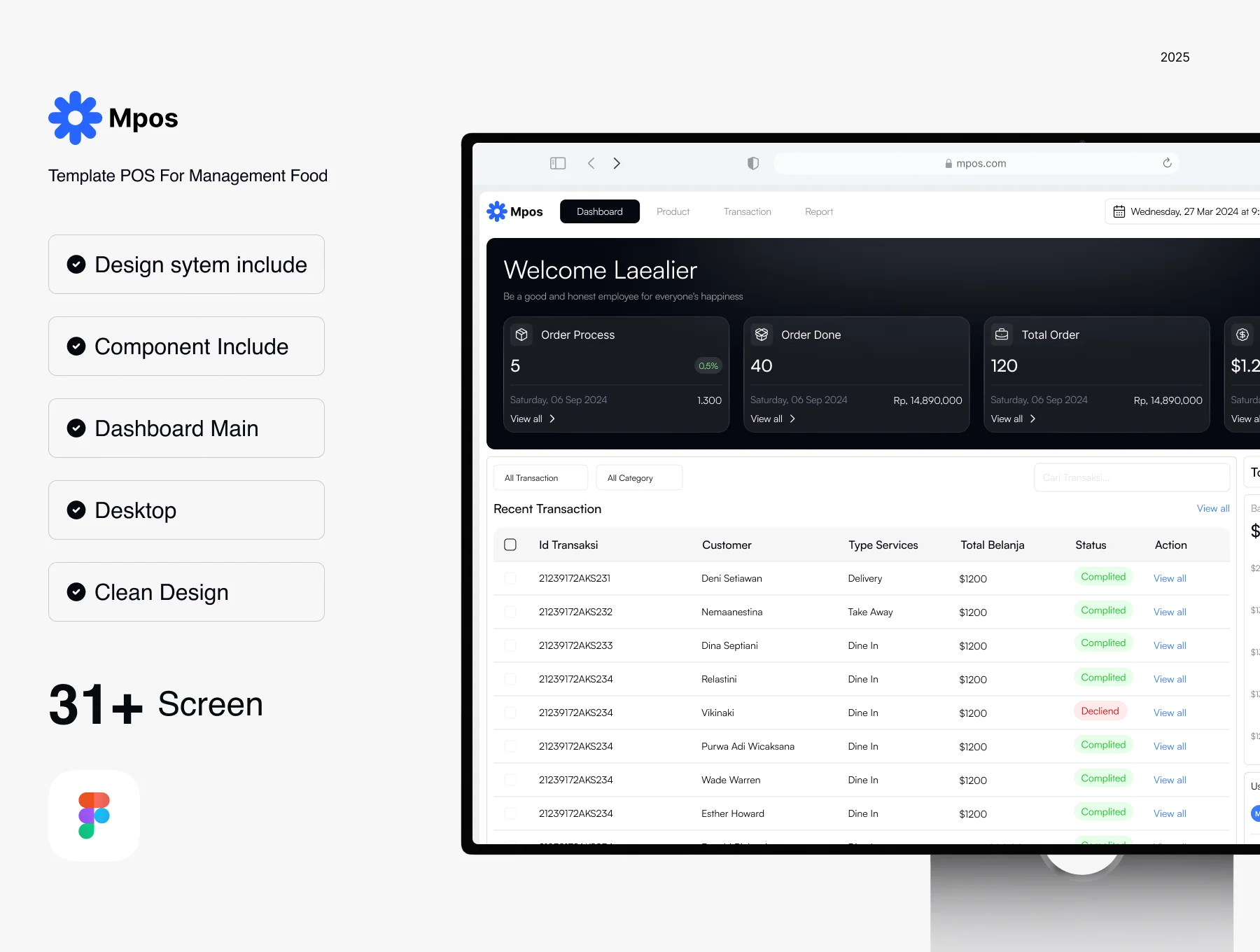
Task: Reload the page with refresh icon
Action: point(1167,163)
